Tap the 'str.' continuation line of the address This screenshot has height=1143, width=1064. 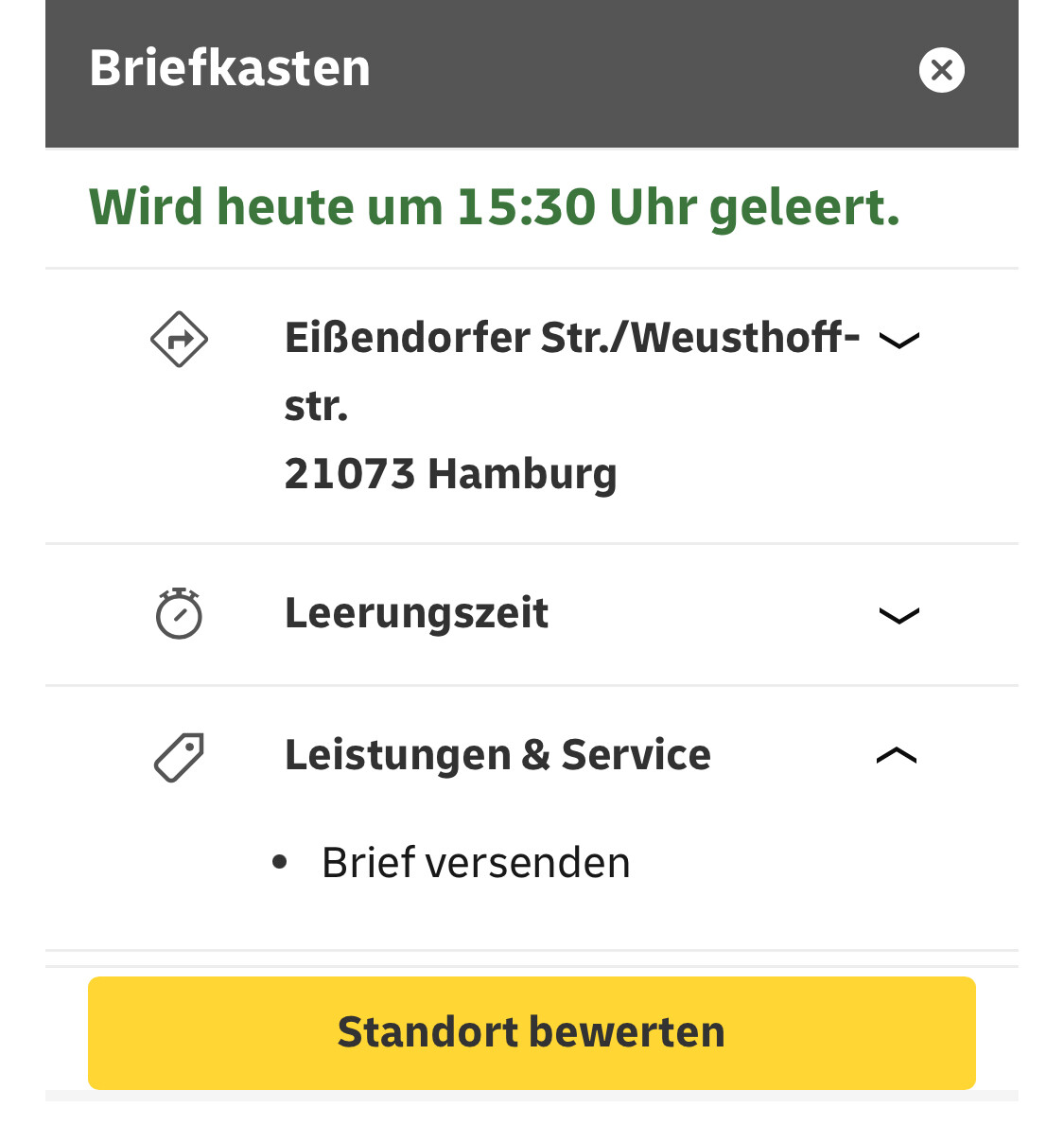[x=316, y=406]
